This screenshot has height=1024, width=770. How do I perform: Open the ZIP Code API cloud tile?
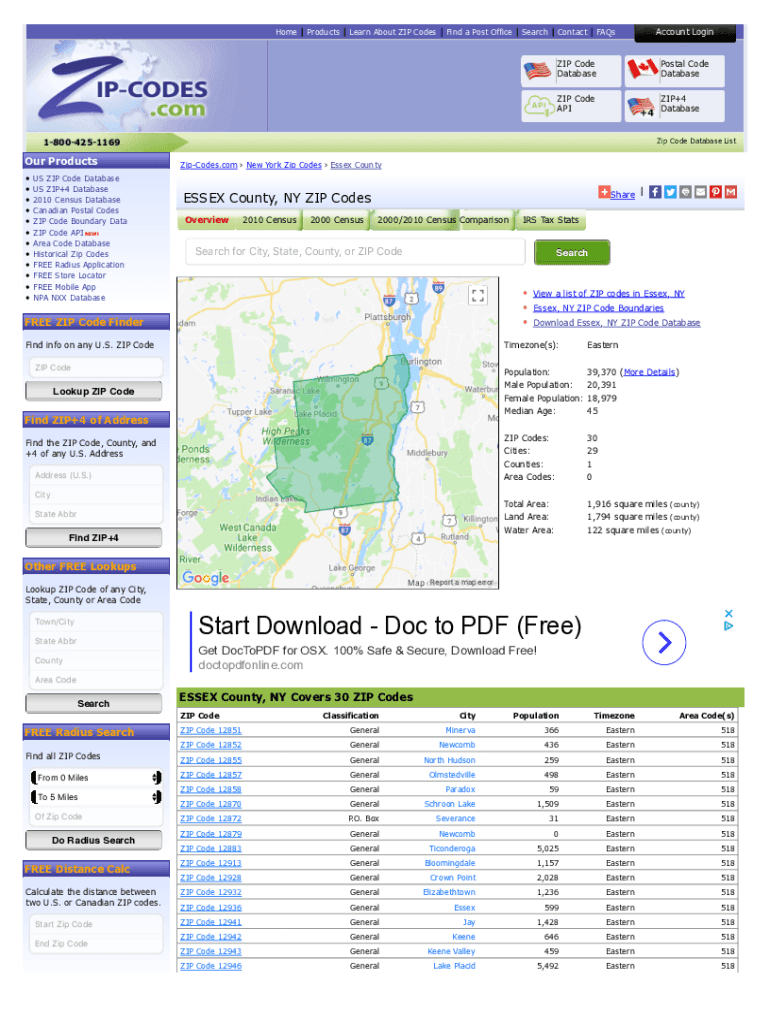point(571,104)
